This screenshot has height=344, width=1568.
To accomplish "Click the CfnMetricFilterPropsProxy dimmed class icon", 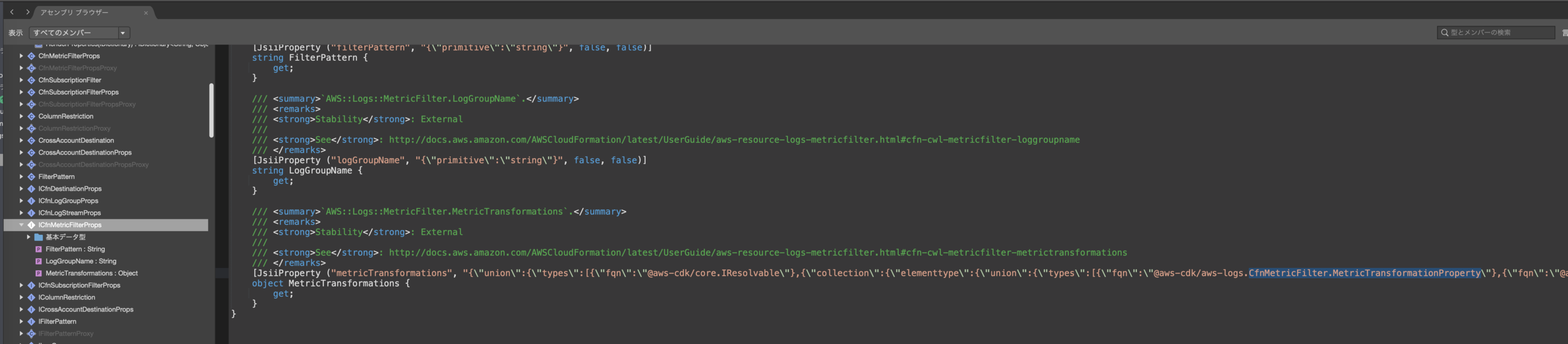I will point(31,68).
